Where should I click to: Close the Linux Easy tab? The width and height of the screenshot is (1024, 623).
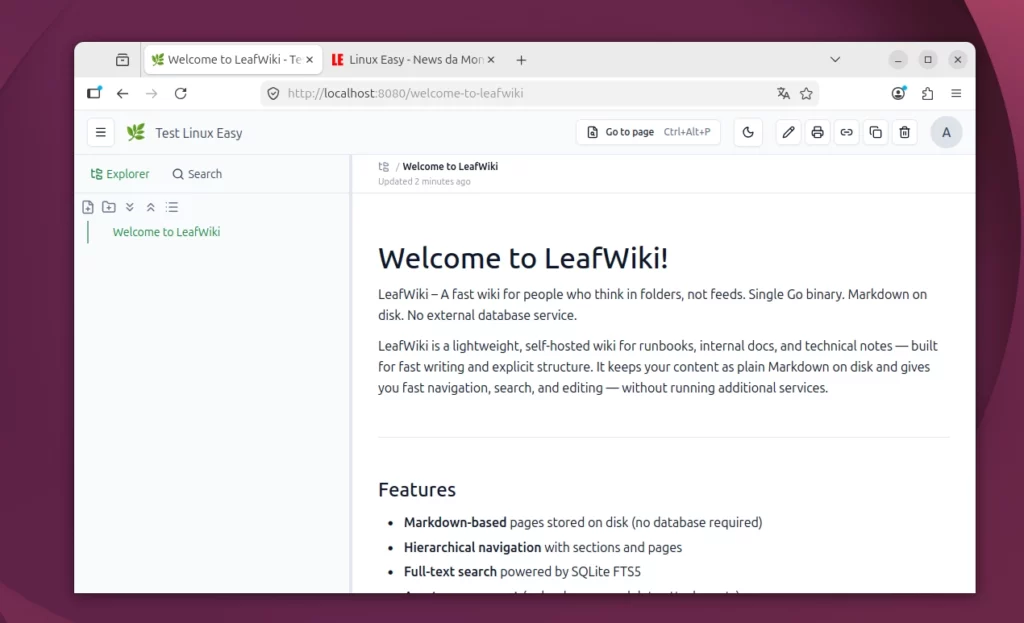(x=491, y=59)
